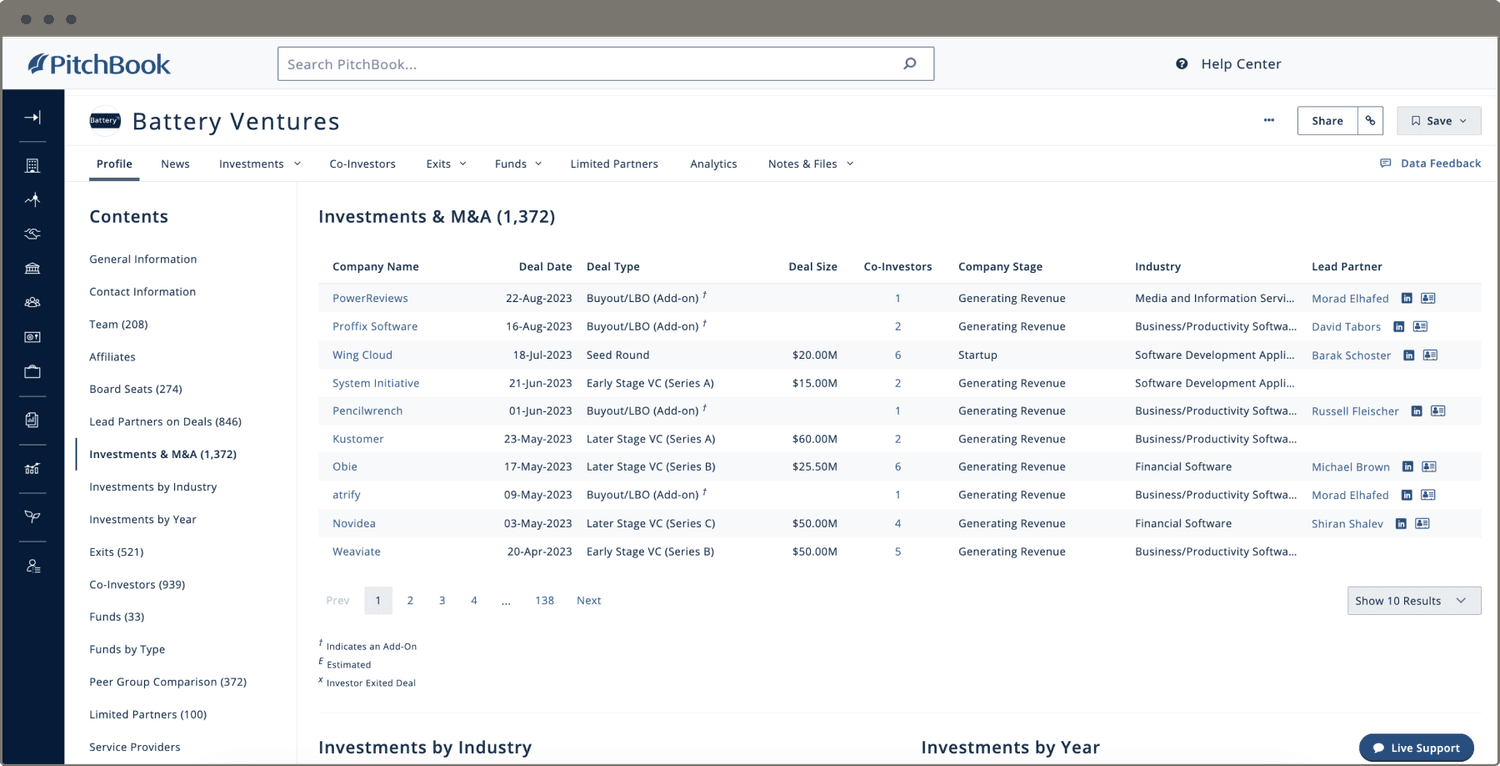Viewport: 1500px width, 766px height.
Task: Open the briefcase icon in sidebar
Action: coord(32,372)
